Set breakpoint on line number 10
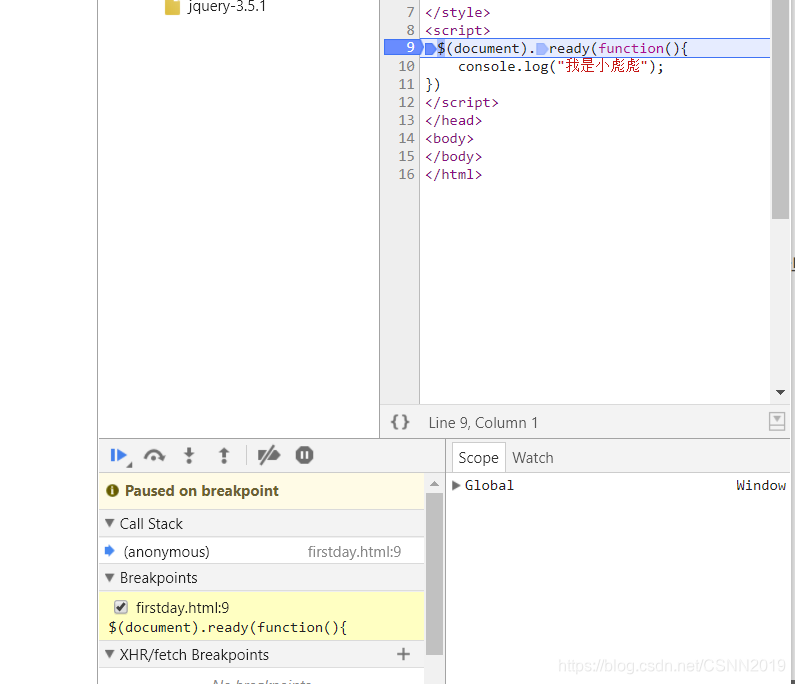Viewport: 795px width, 684px height. click(x=406, y=66)
